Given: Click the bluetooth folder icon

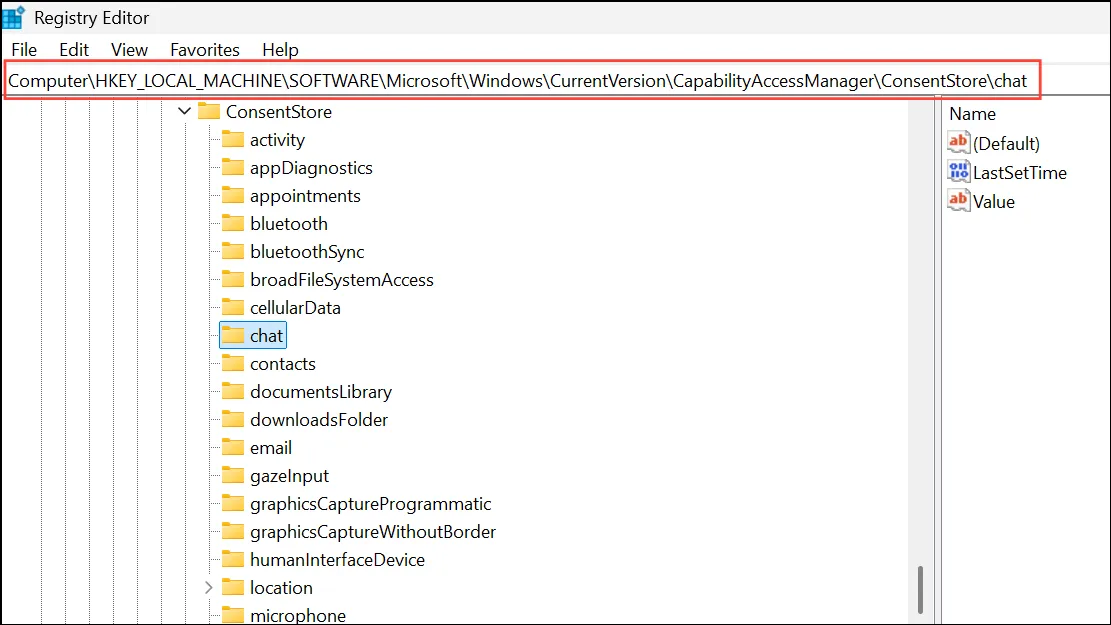Looking at the screenshot, I should click(232, 223).
